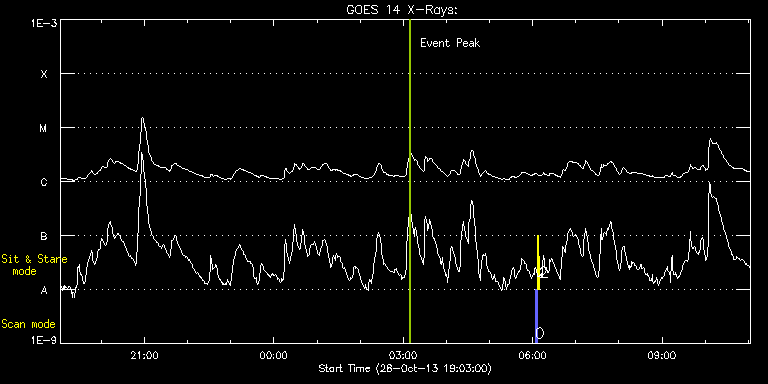This screenshot has height=384, width=768.
Task: Click the 00:00 time axis label
Action: pyautogui.click(x=273, y=355)
